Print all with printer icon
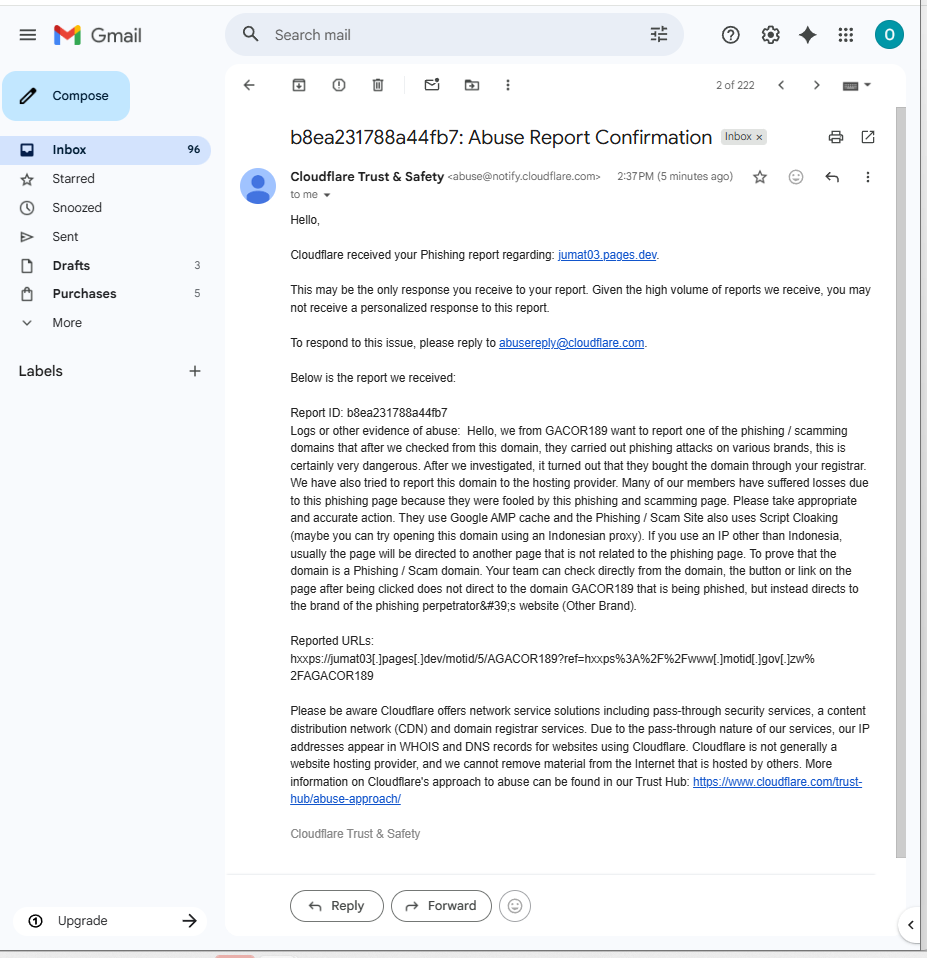 click(836, 137)
